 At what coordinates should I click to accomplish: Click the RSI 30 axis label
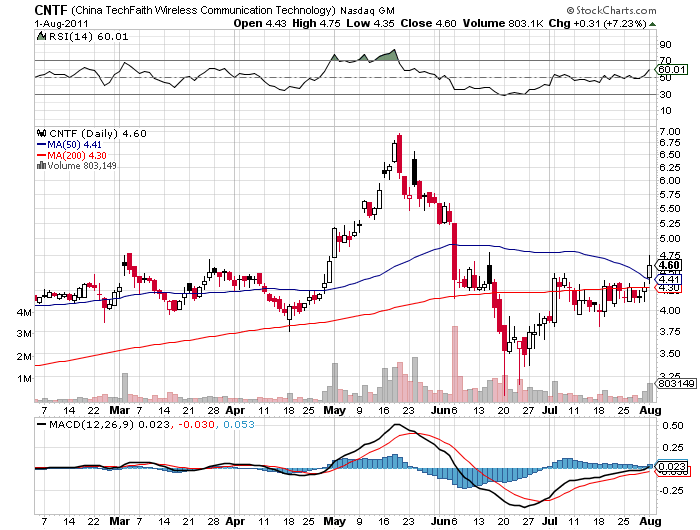[665, 94]
